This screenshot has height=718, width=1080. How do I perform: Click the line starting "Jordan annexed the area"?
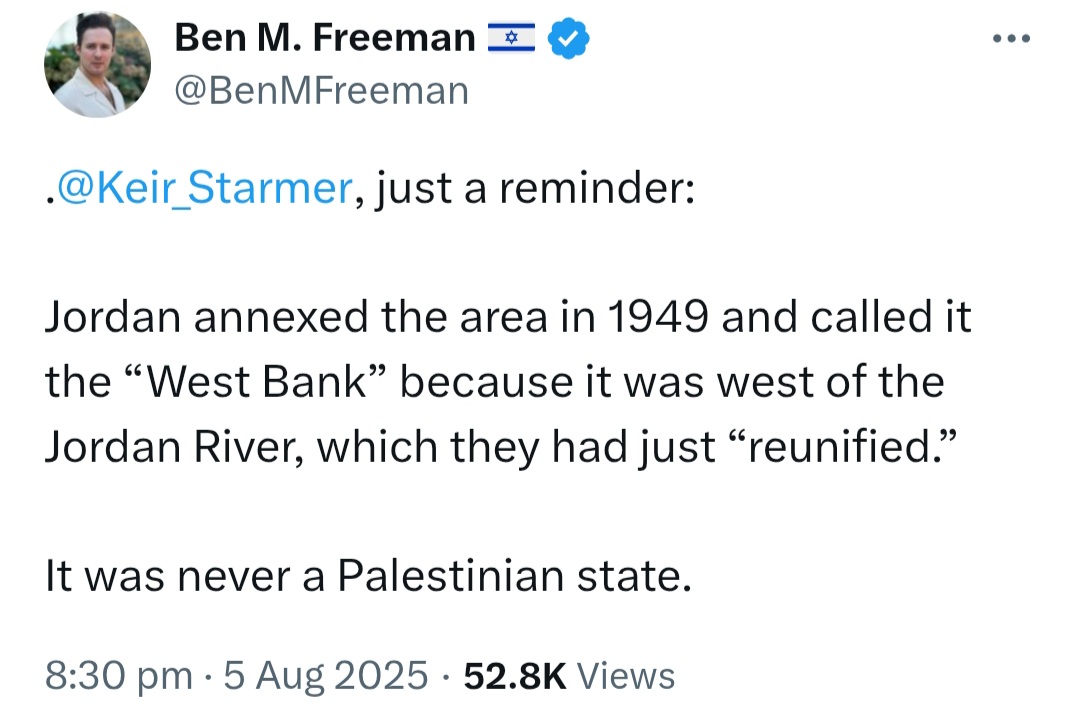[508, 317]
